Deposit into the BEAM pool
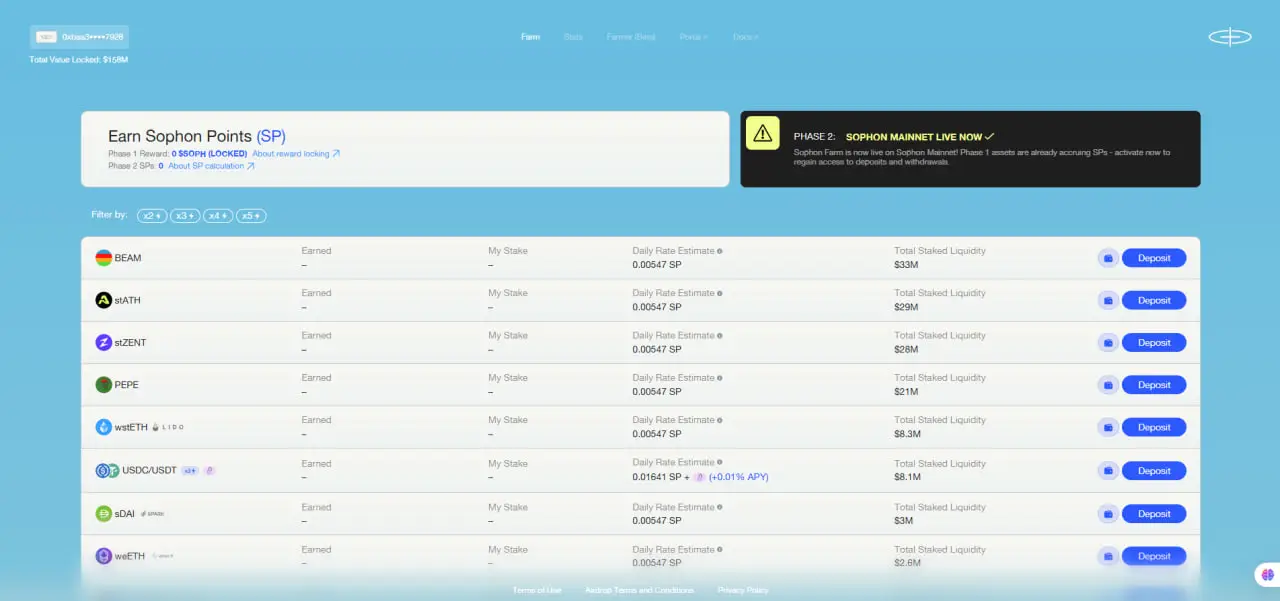The image size is (1280, 601). (x=1154, y=258)
